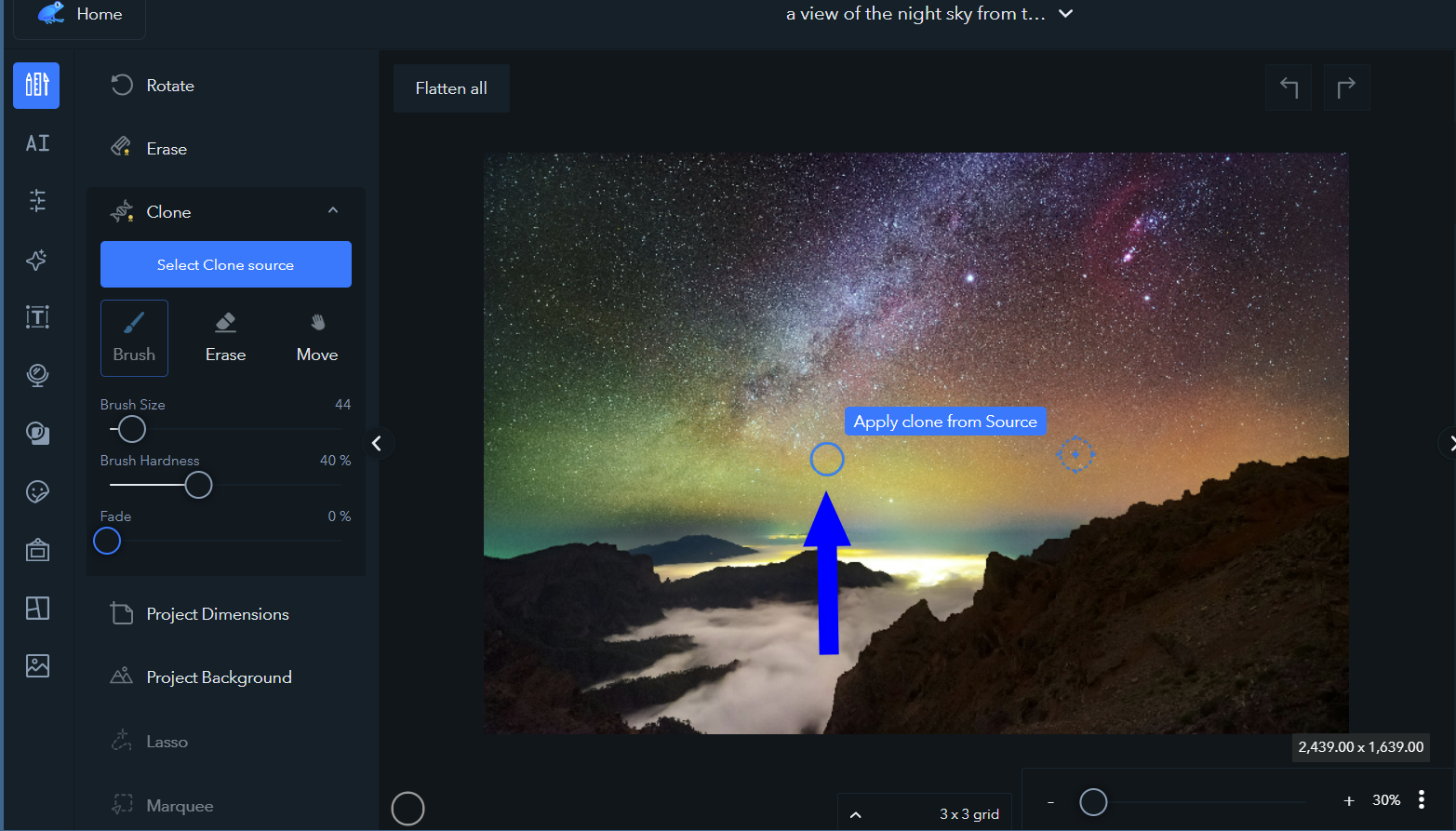Viewport: 1456px width, 831px height.
Task: Open the Retouch sidebar panel icon
Action: 37,375
